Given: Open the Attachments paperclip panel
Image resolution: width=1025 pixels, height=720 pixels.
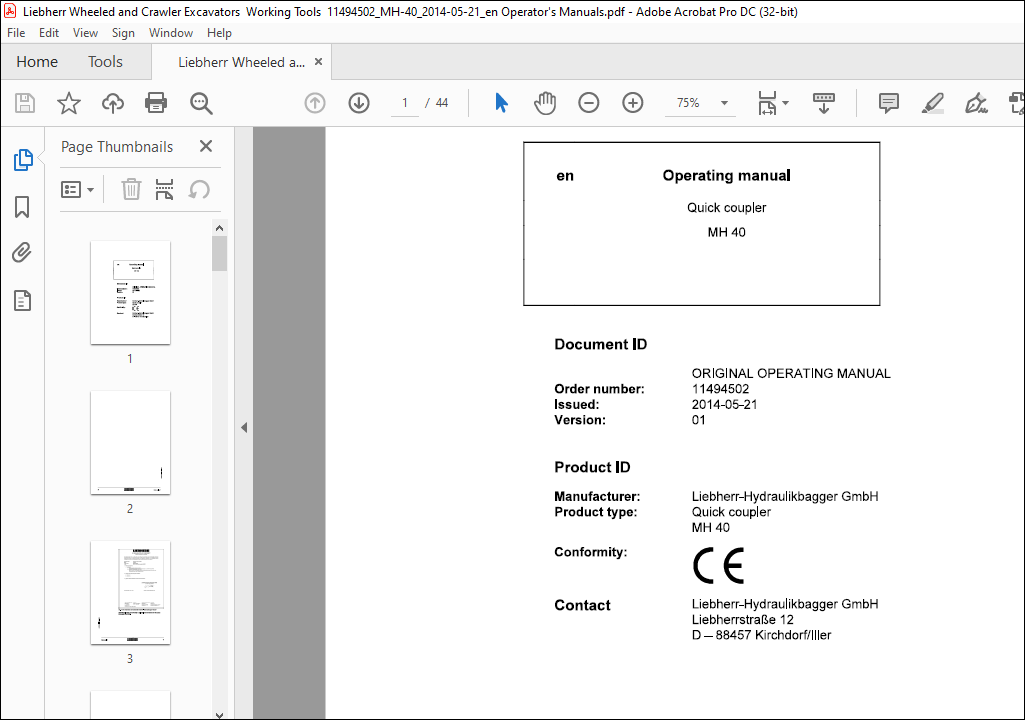Looking at the screenshot, I should point(22,253).
